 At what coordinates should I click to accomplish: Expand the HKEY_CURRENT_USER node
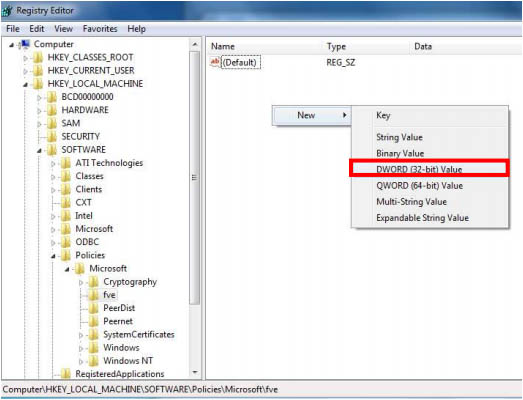pyautogui.click(x=26, y=71)
